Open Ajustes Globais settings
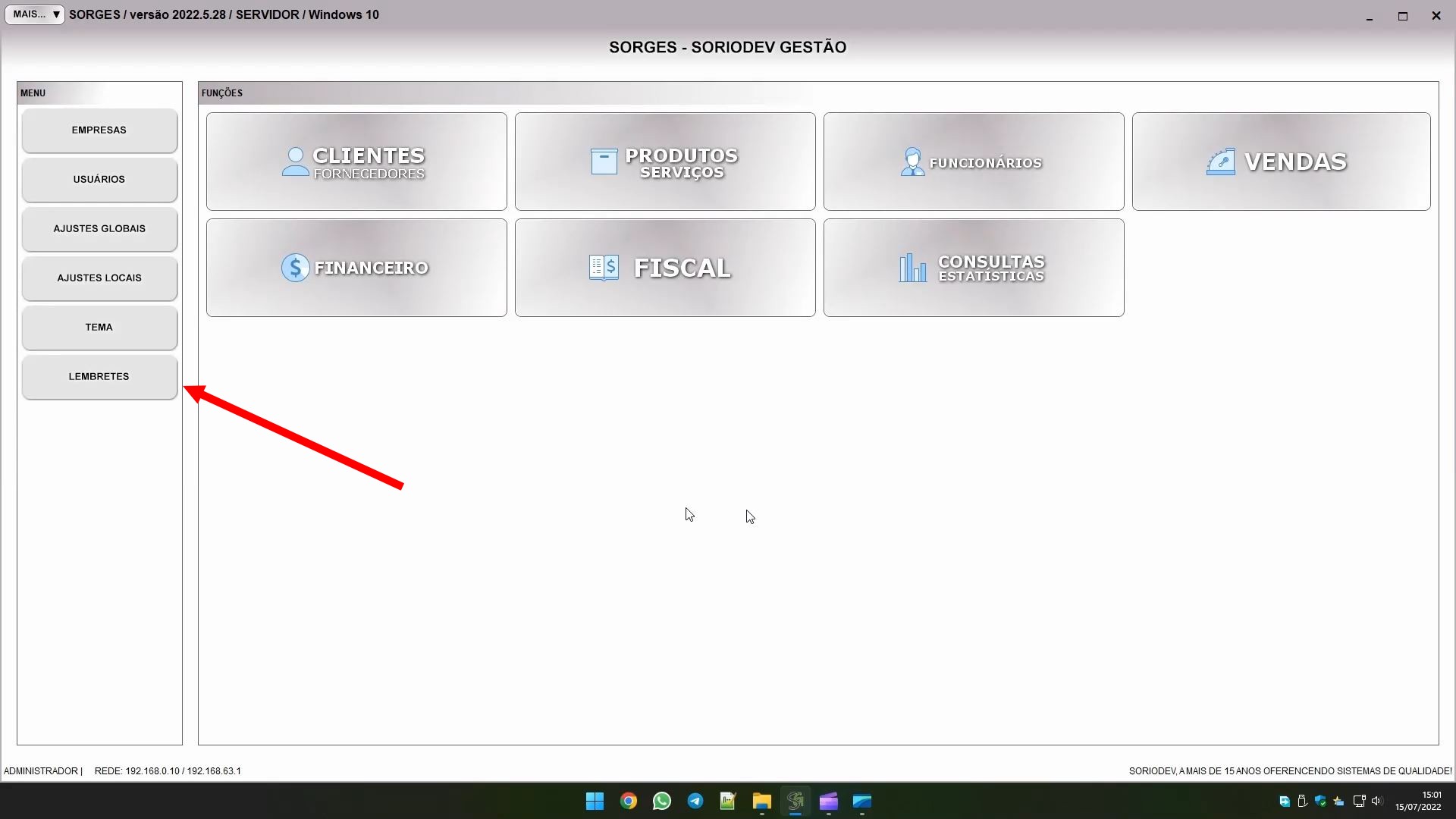The width and height of the screenshot is (1456, 819). [99, 229]
